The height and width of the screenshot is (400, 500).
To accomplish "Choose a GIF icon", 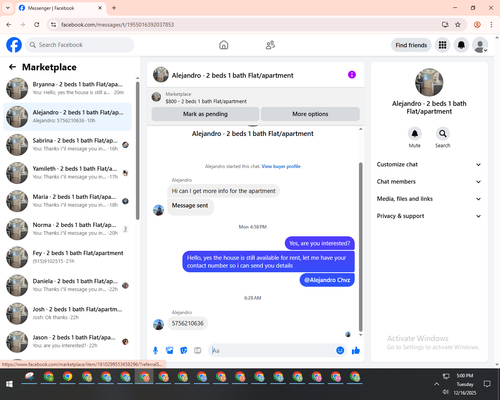I will tap(198, 350).
